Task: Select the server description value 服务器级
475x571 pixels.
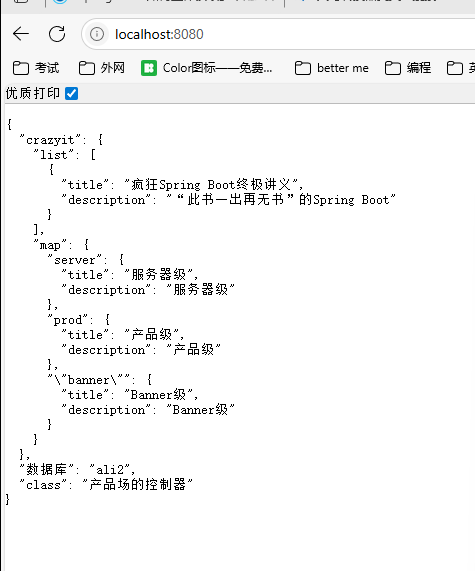Action: coord(200,290)
